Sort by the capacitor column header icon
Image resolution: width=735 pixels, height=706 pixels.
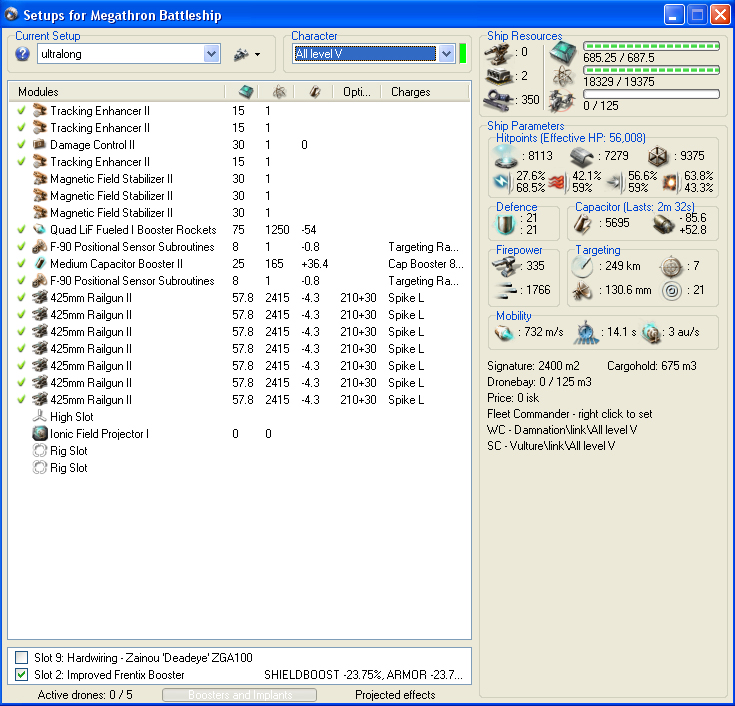pos(315,92)
